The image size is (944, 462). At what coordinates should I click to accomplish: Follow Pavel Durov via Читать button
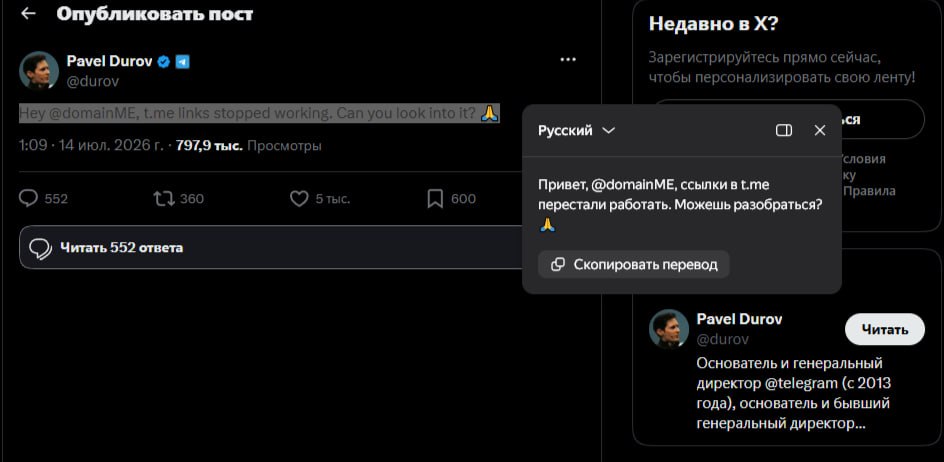[884, 329]
